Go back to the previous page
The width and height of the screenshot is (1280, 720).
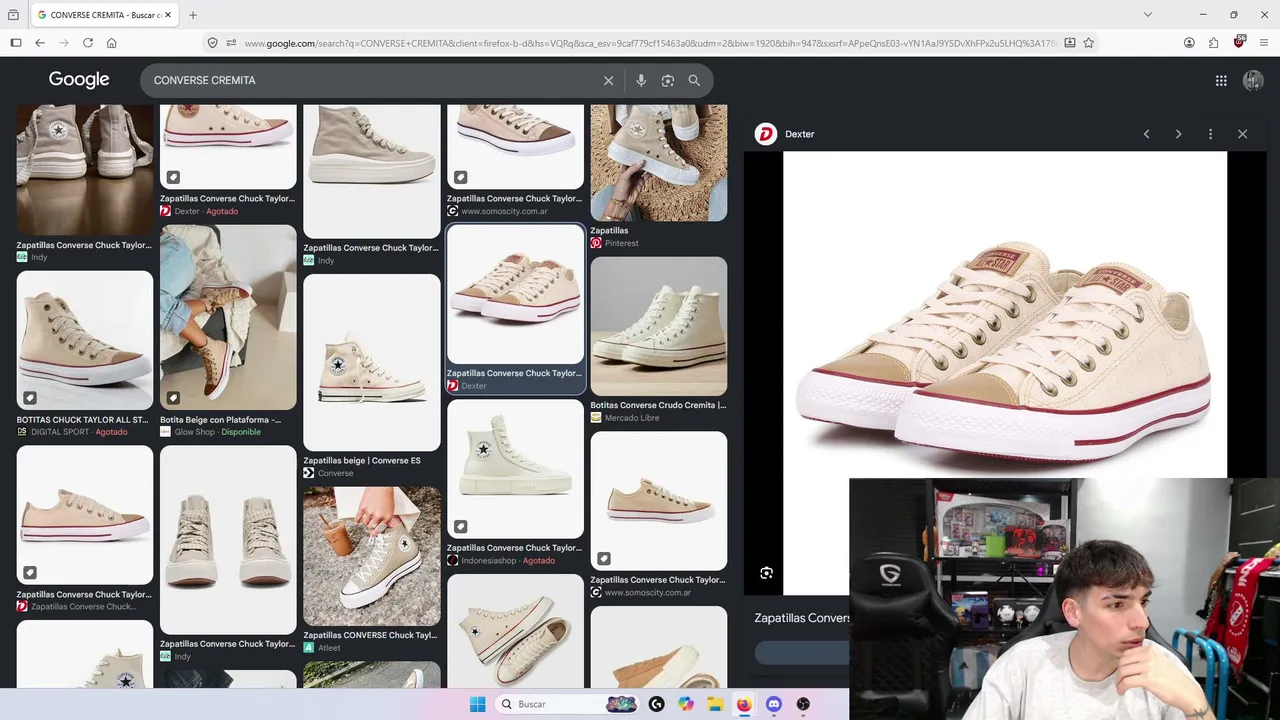(x=40, y=43)
